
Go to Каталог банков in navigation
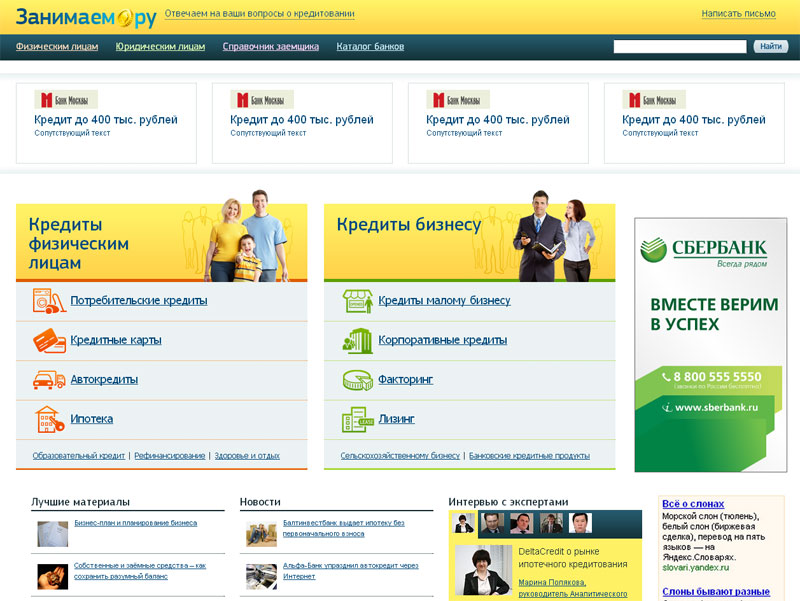[370, 46]
